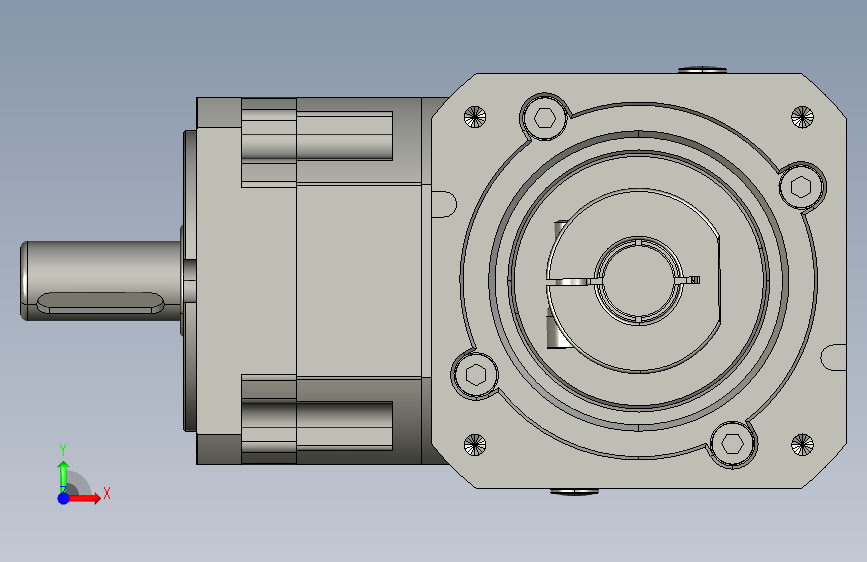Pick the hex socket bolt at the flange's lower right

pos(733,443)
